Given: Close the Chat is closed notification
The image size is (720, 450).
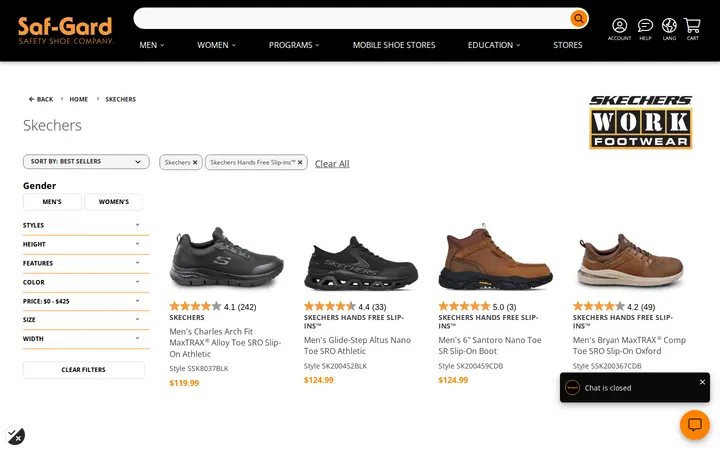Looking at the screenshot, I should (702, 382).
